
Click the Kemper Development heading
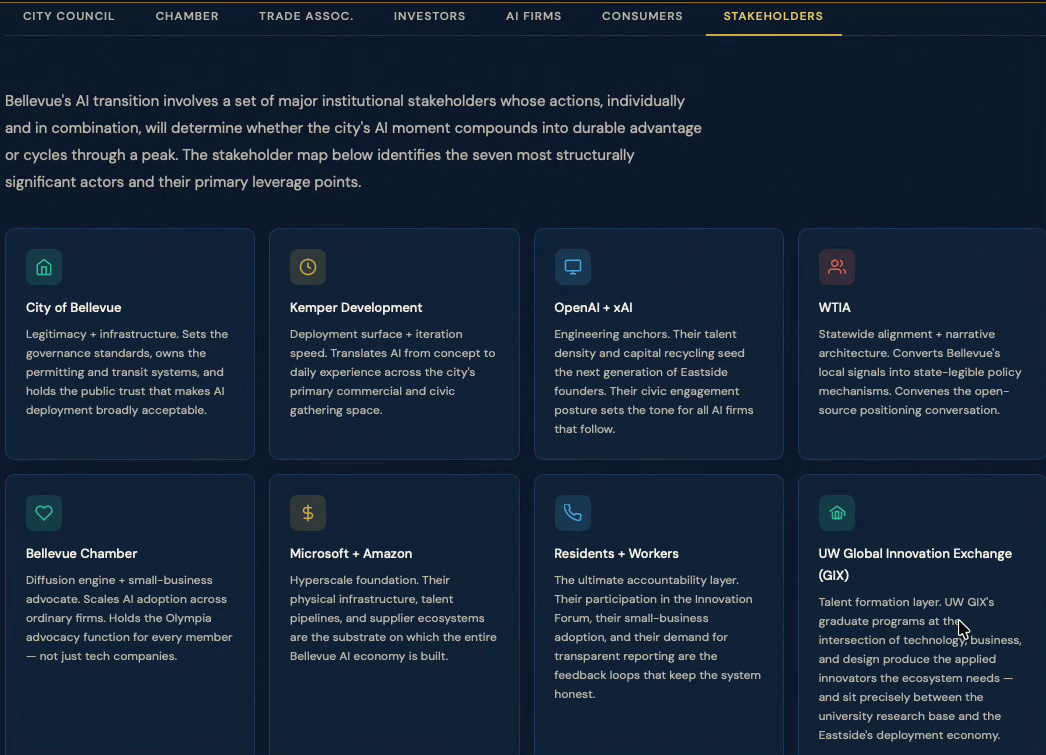356,307
